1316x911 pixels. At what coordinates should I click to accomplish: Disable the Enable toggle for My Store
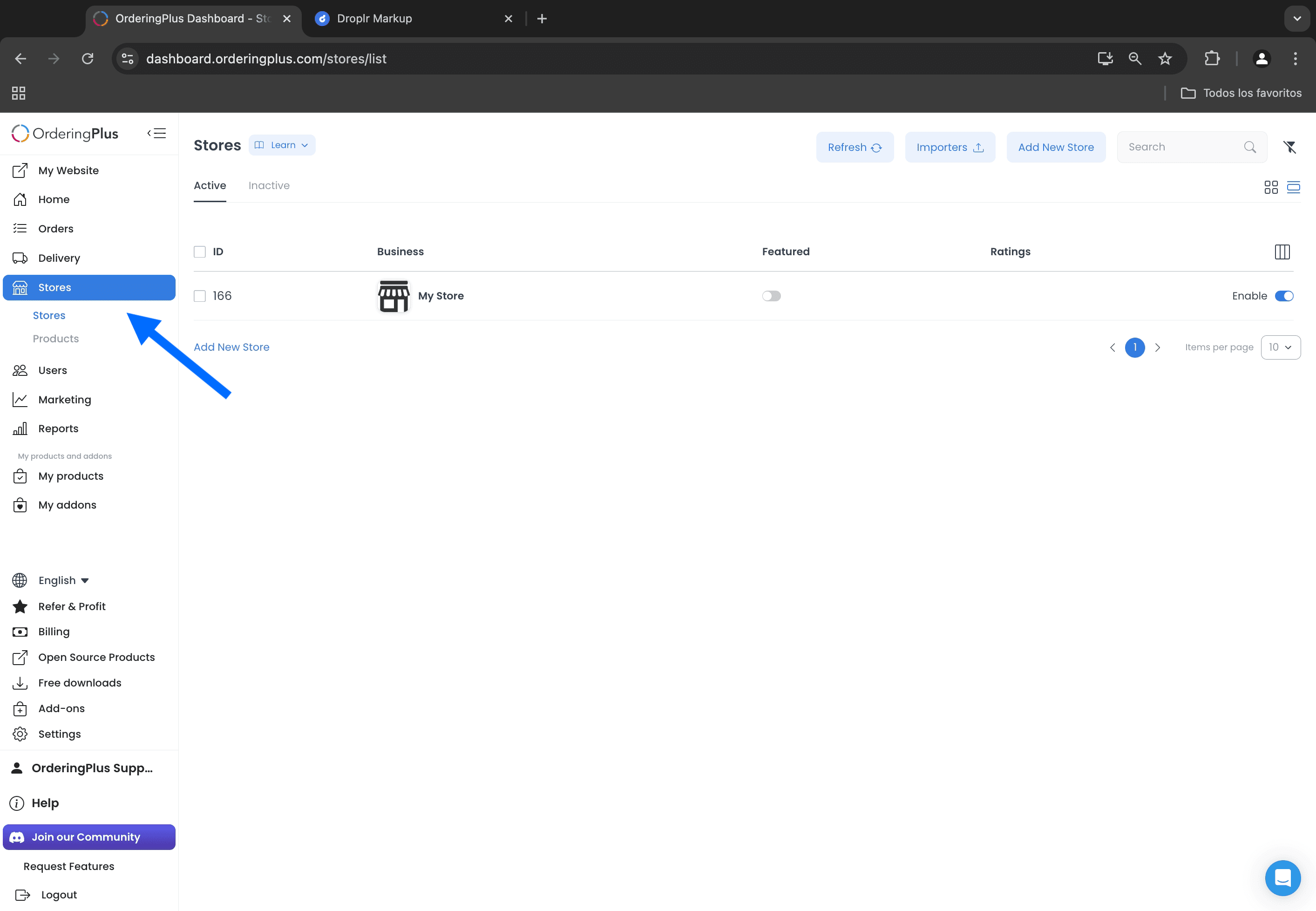pyautogui.click(x=1283, y=296)
